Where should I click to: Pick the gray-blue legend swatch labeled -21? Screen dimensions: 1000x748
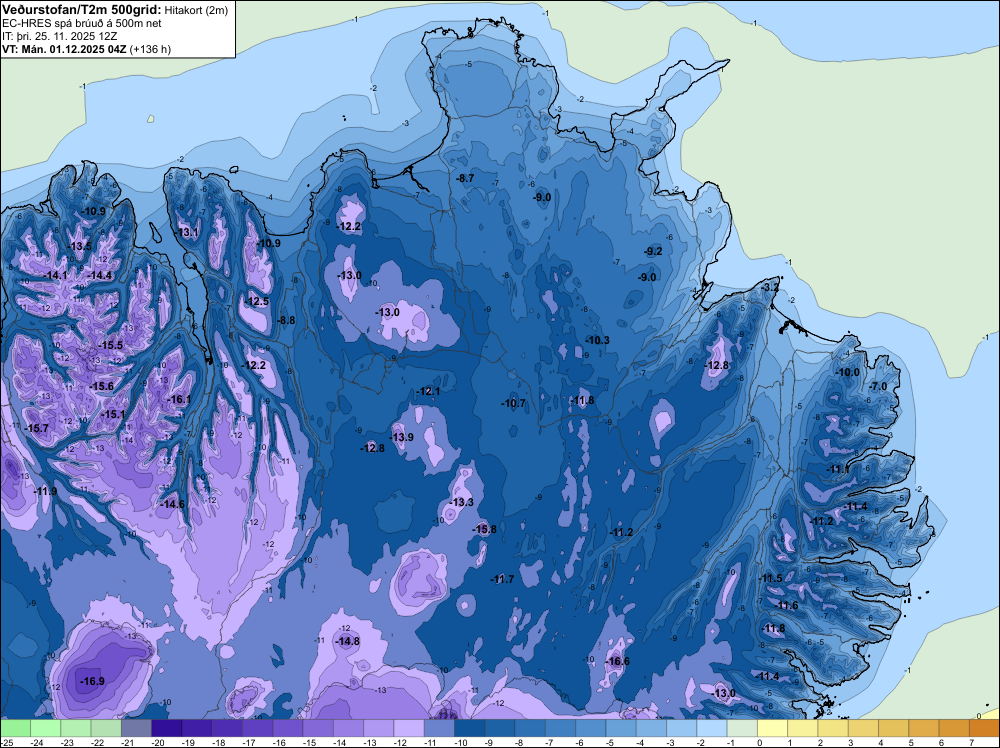click(x=136, y=728)
